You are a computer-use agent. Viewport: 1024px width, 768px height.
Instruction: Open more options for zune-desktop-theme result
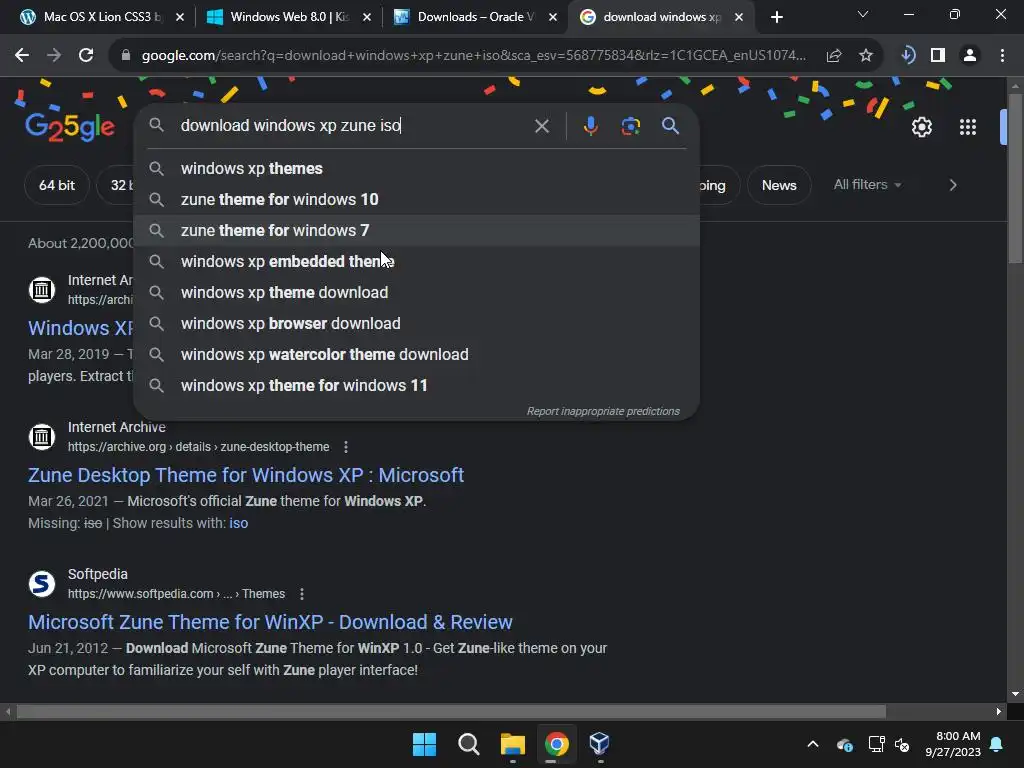346,447
